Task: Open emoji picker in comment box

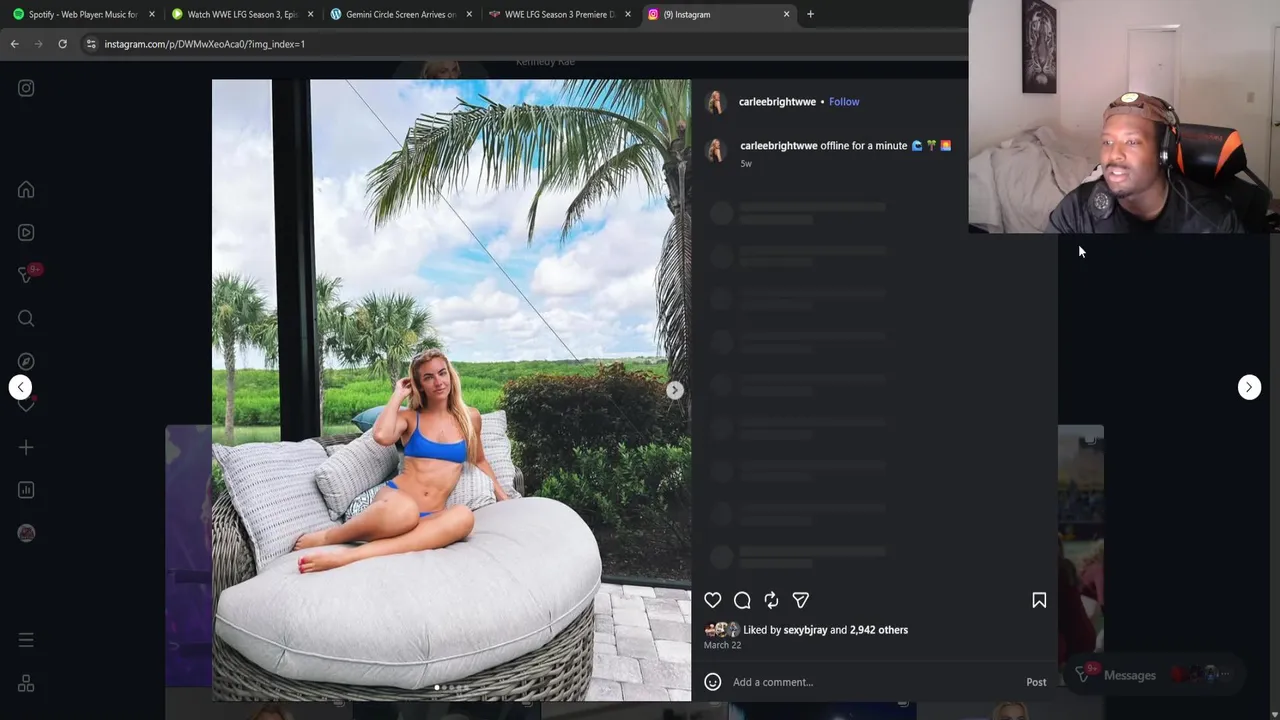Action: (712, 682)
